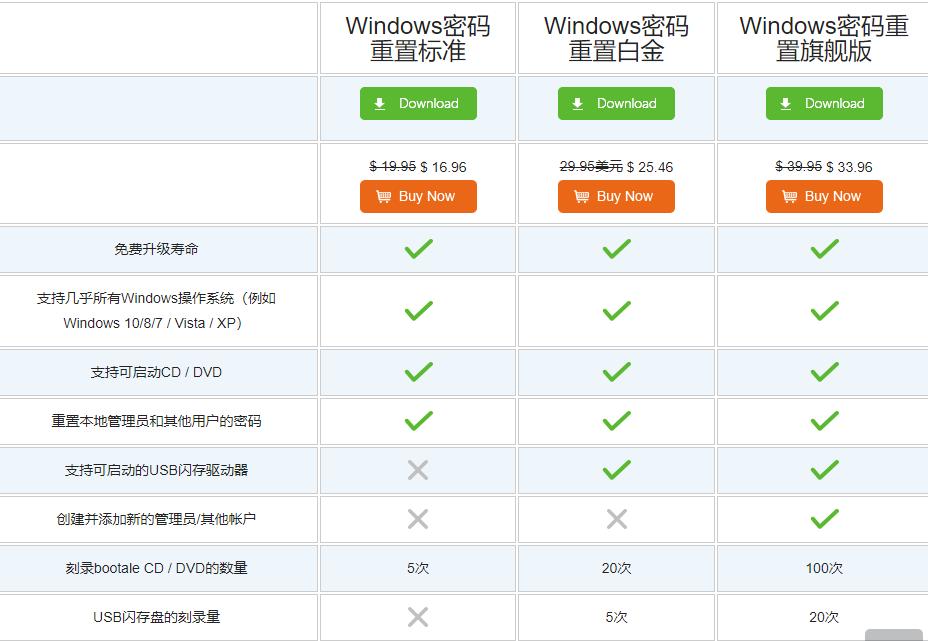
Task: Click the $ 16.96 discounted price
Action: coord(443,168)
